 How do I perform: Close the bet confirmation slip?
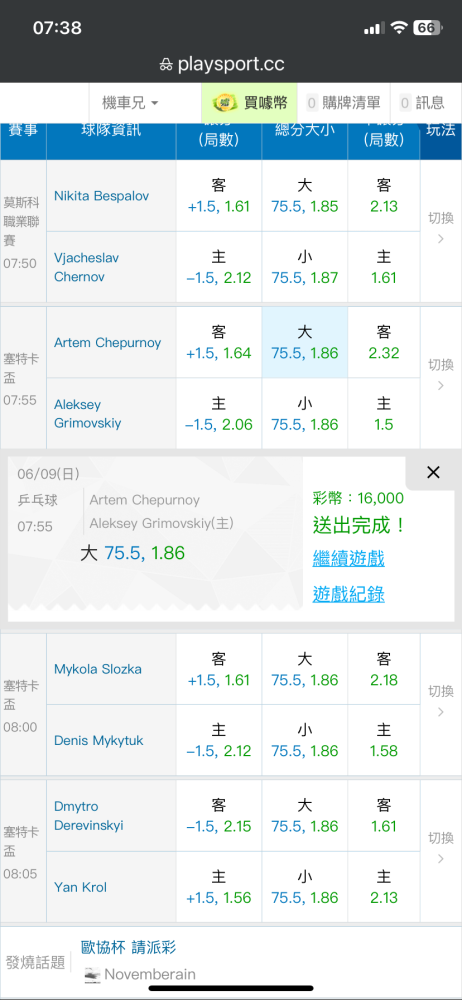pos(433,473)
